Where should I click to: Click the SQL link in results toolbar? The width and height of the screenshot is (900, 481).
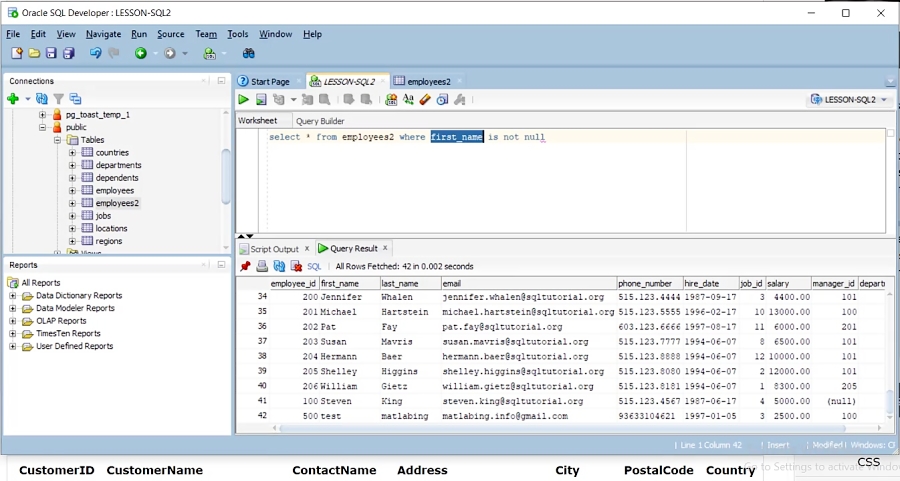coord(314,267)
